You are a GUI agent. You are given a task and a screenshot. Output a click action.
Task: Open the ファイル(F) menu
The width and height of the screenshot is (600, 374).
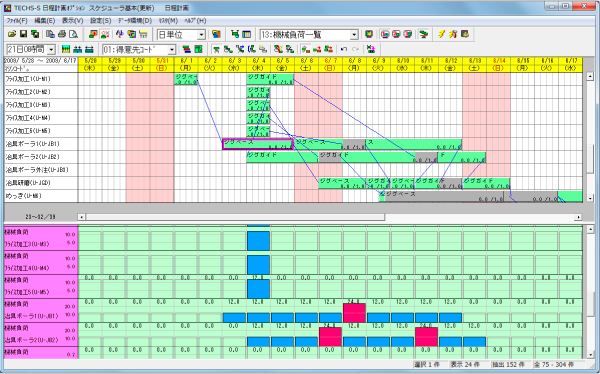[x=17, y=21]
